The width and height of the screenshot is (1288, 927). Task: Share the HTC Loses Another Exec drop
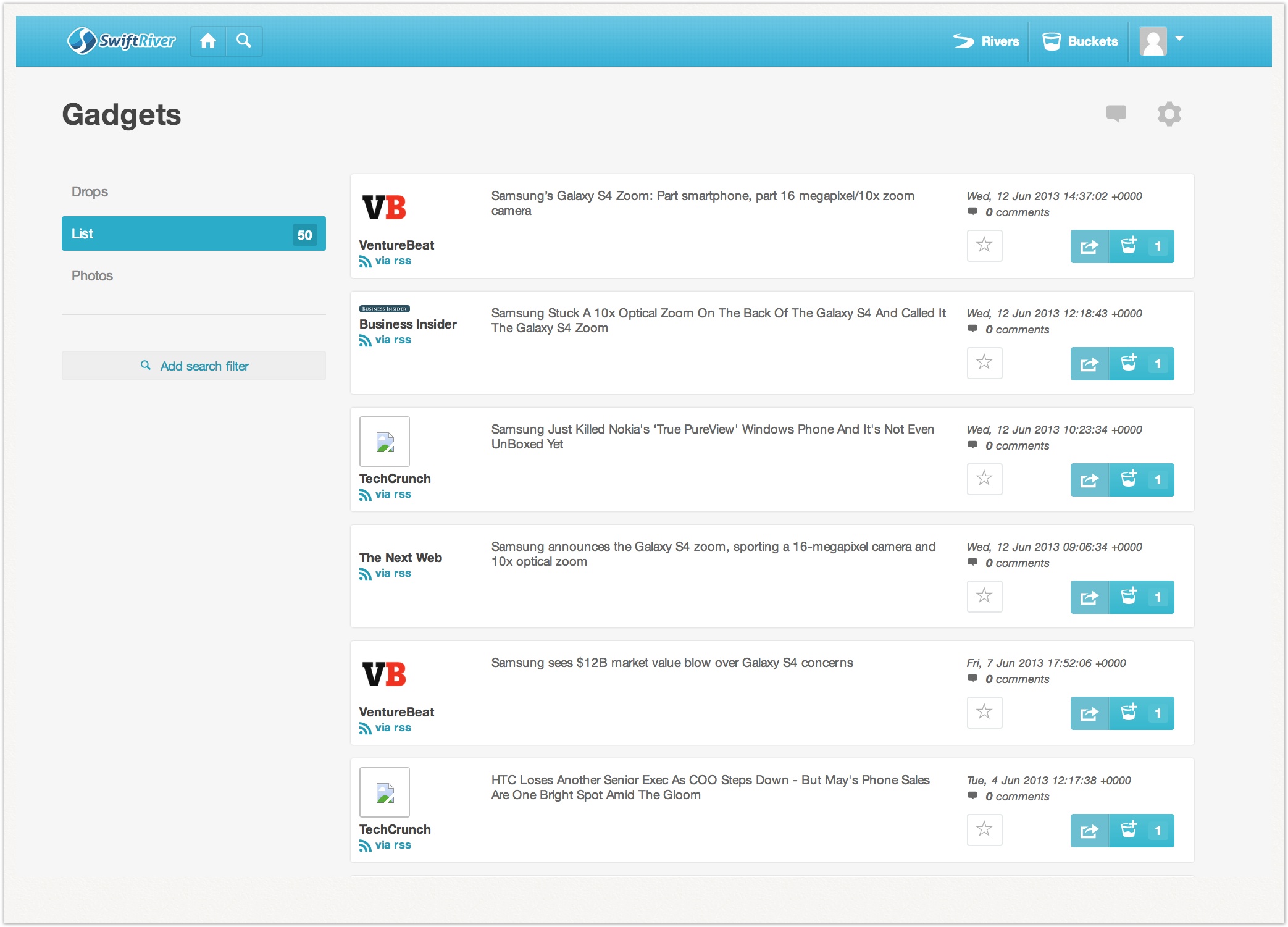[1089, 831]
